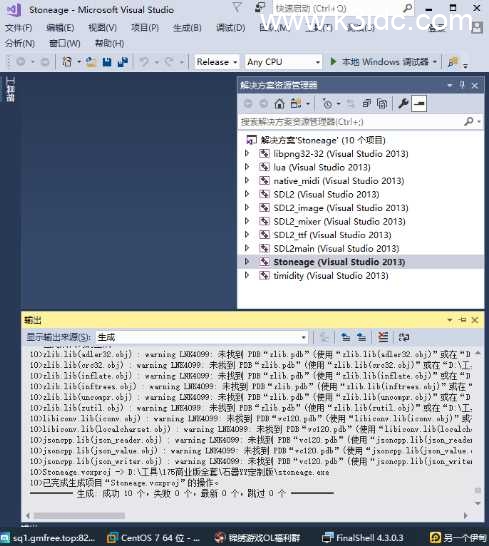Image resolution: width=489 pixels, height=546 pixels.
Task: Toggle word wrap in Output panel
Action: (403, 337)
